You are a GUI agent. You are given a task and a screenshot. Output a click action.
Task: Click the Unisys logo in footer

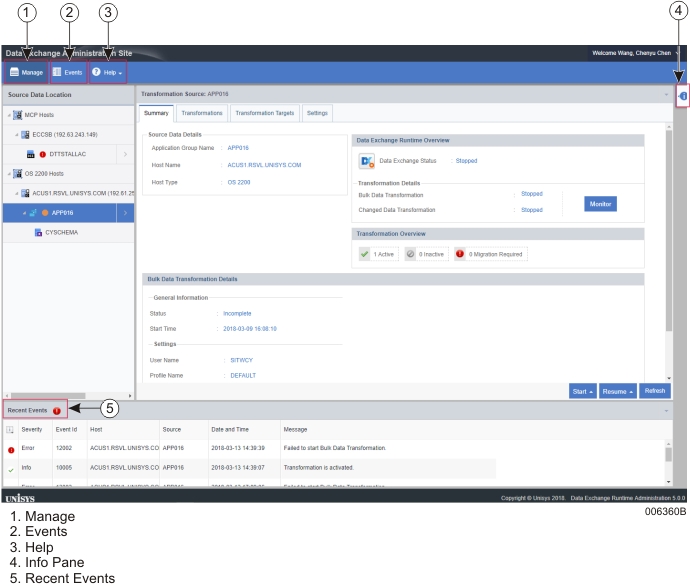tap(20, 498)
